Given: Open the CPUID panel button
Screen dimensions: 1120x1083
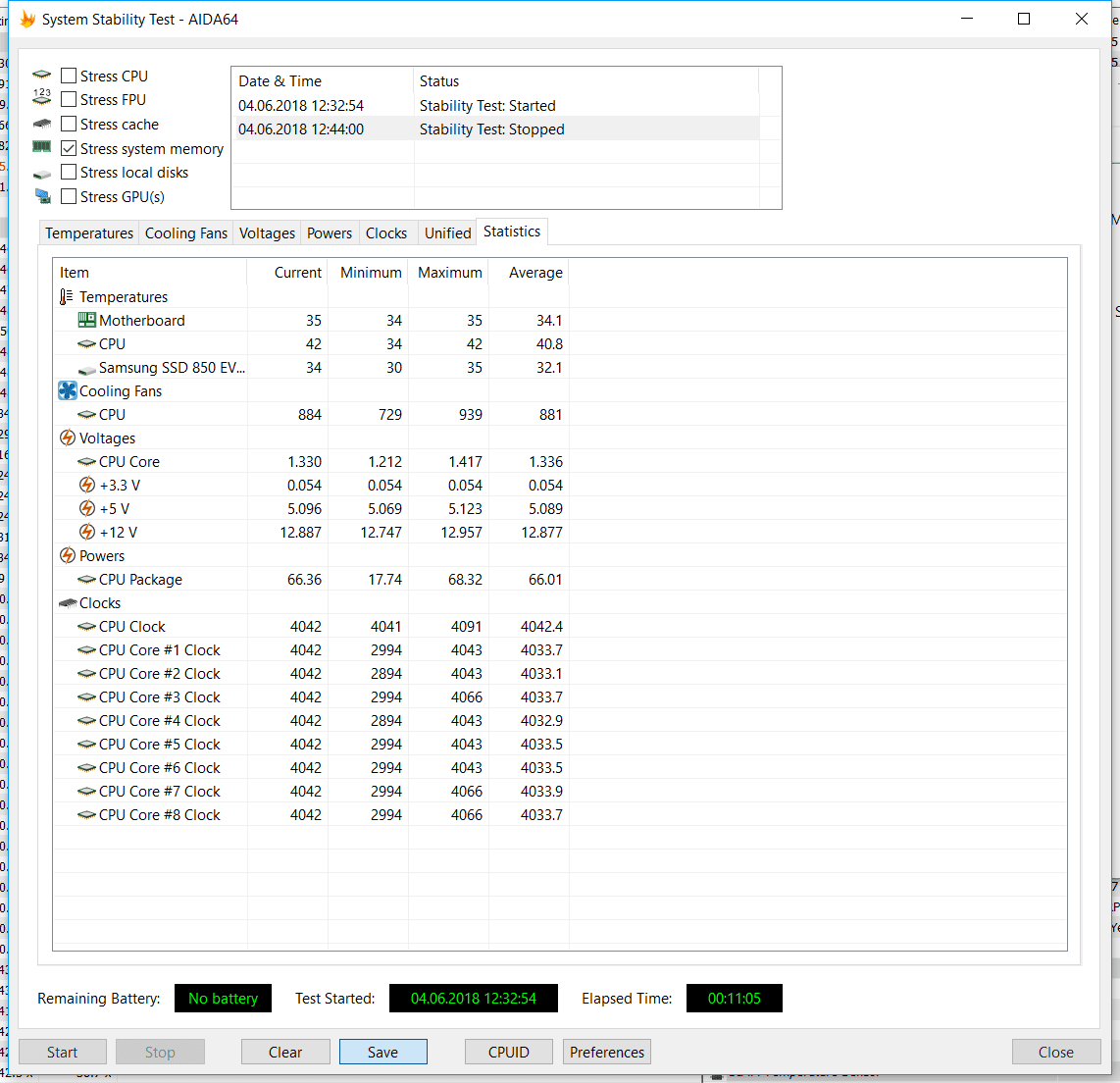Looking at the screenshot, I should pos(509,1052).
